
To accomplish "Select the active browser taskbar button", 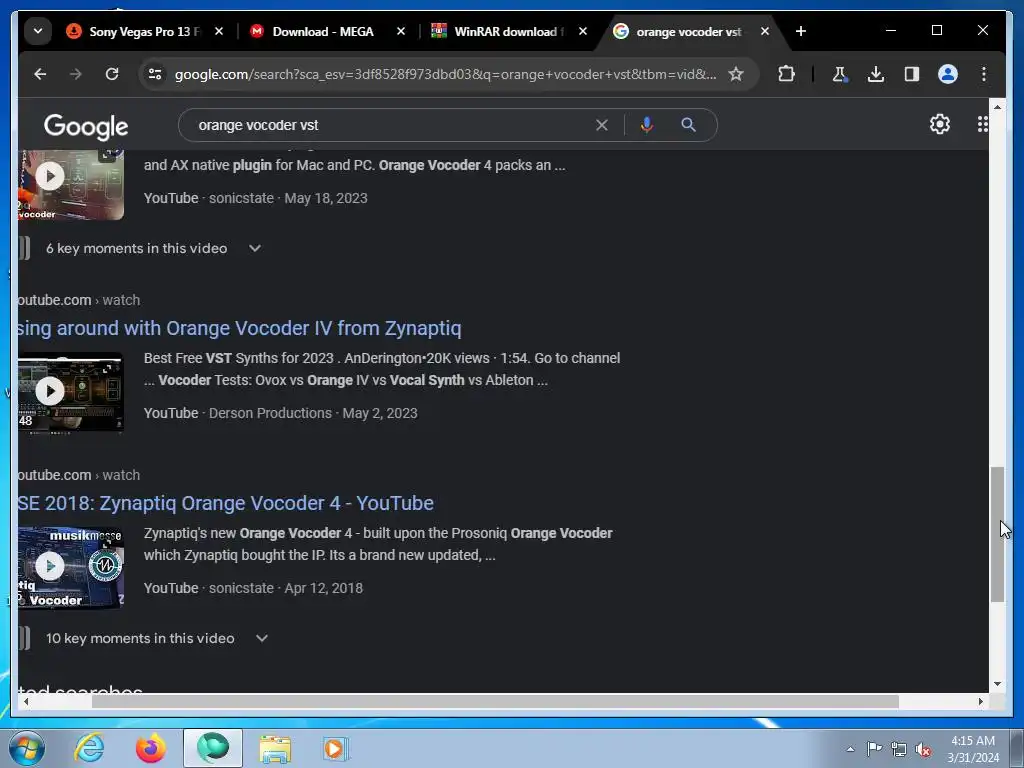I will 213,748.
